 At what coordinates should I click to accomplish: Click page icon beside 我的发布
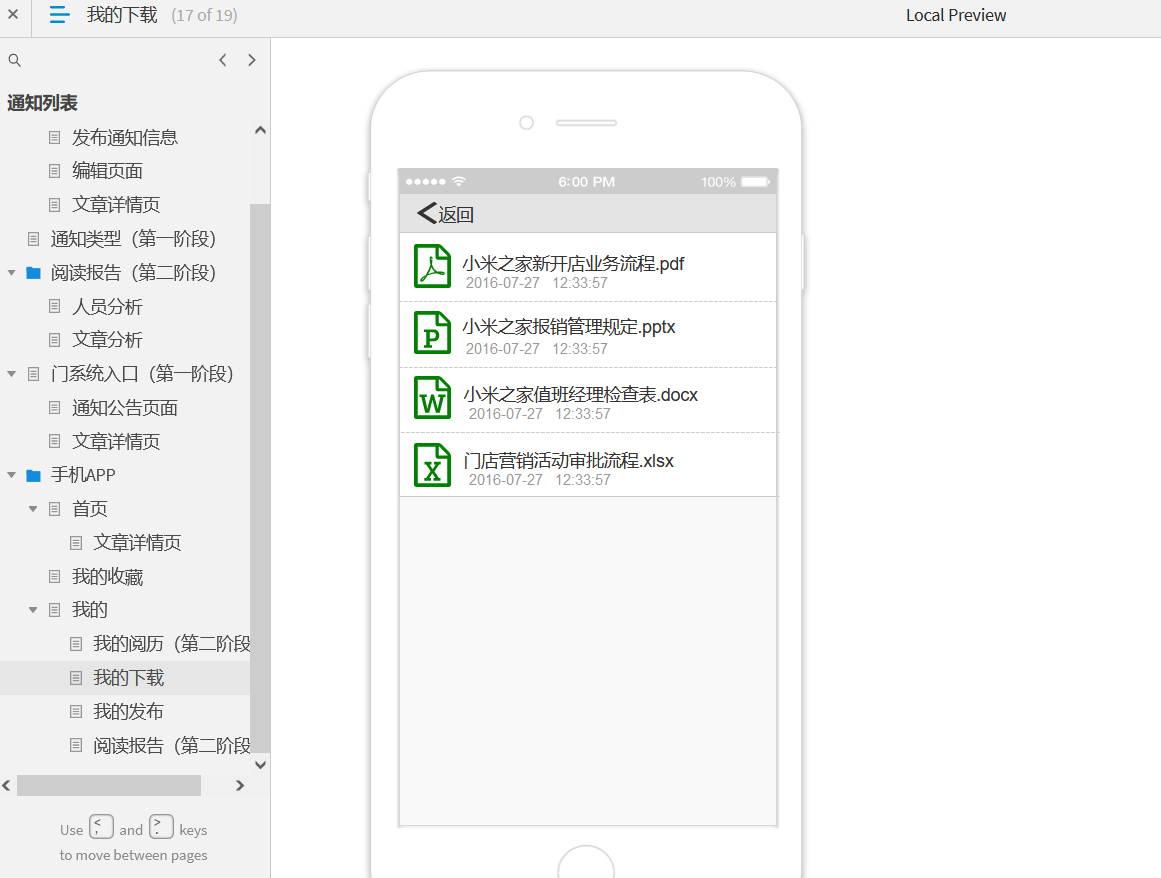tap(76, 711)
